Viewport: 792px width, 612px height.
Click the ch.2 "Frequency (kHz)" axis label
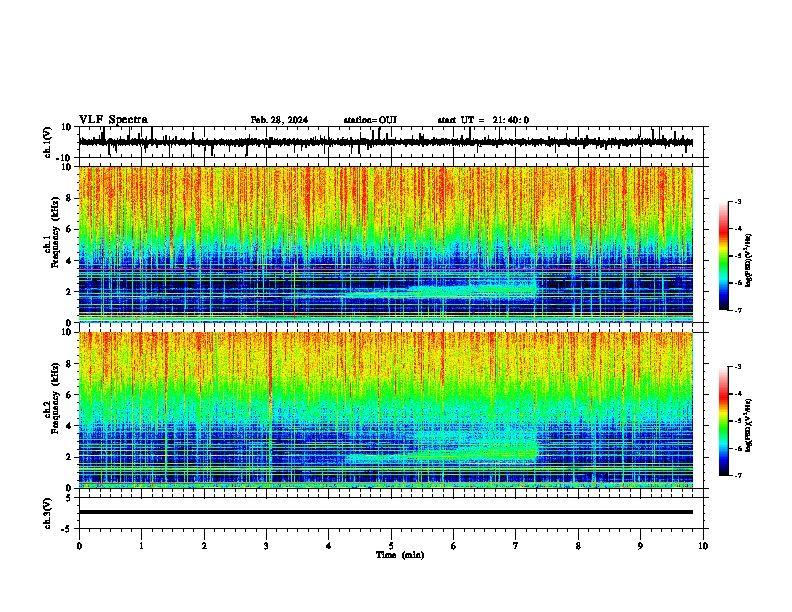(55, 398)
